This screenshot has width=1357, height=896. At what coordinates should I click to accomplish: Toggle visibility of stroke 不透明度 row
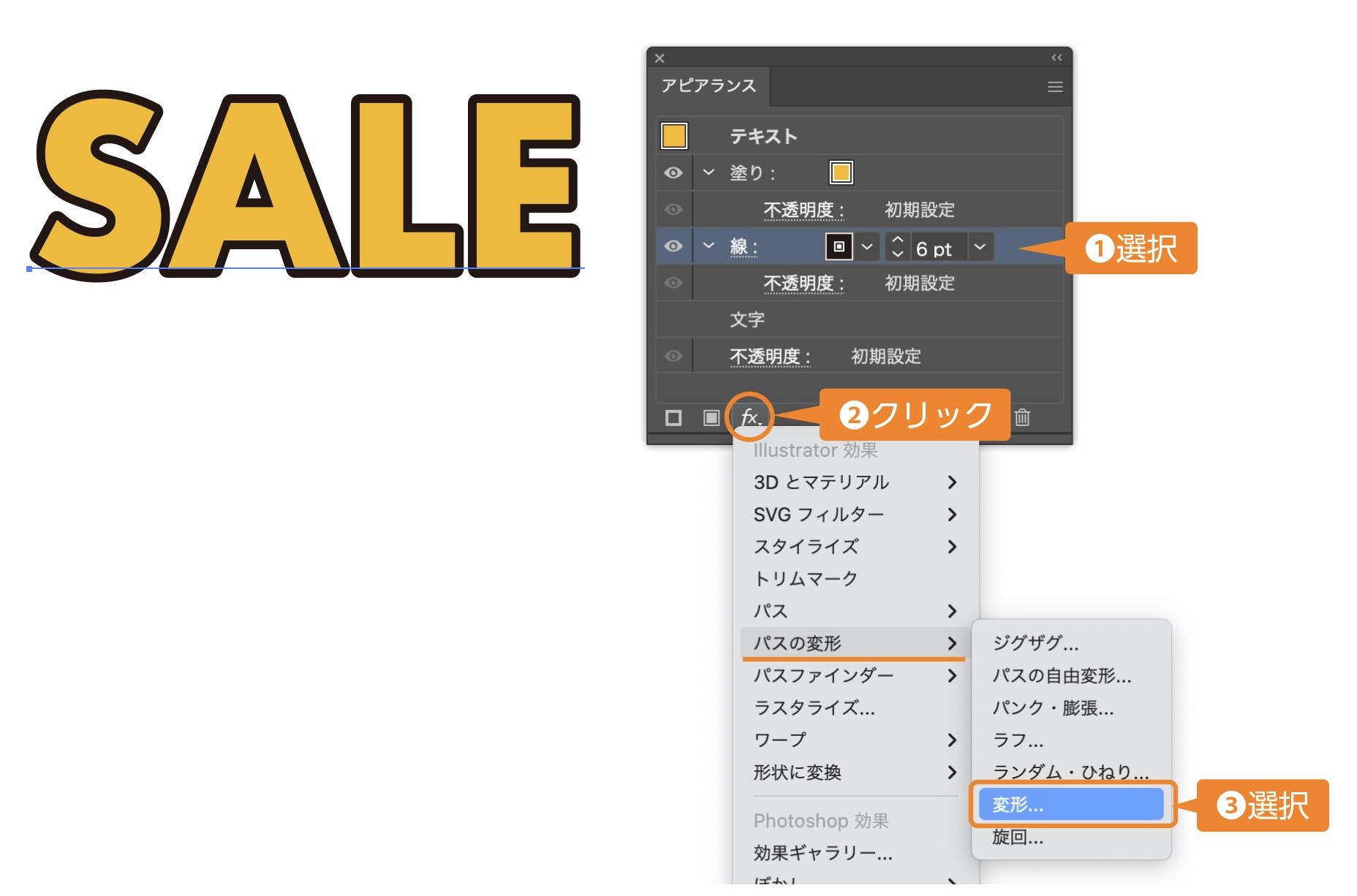pyautogui.click(x=673, y=283)
